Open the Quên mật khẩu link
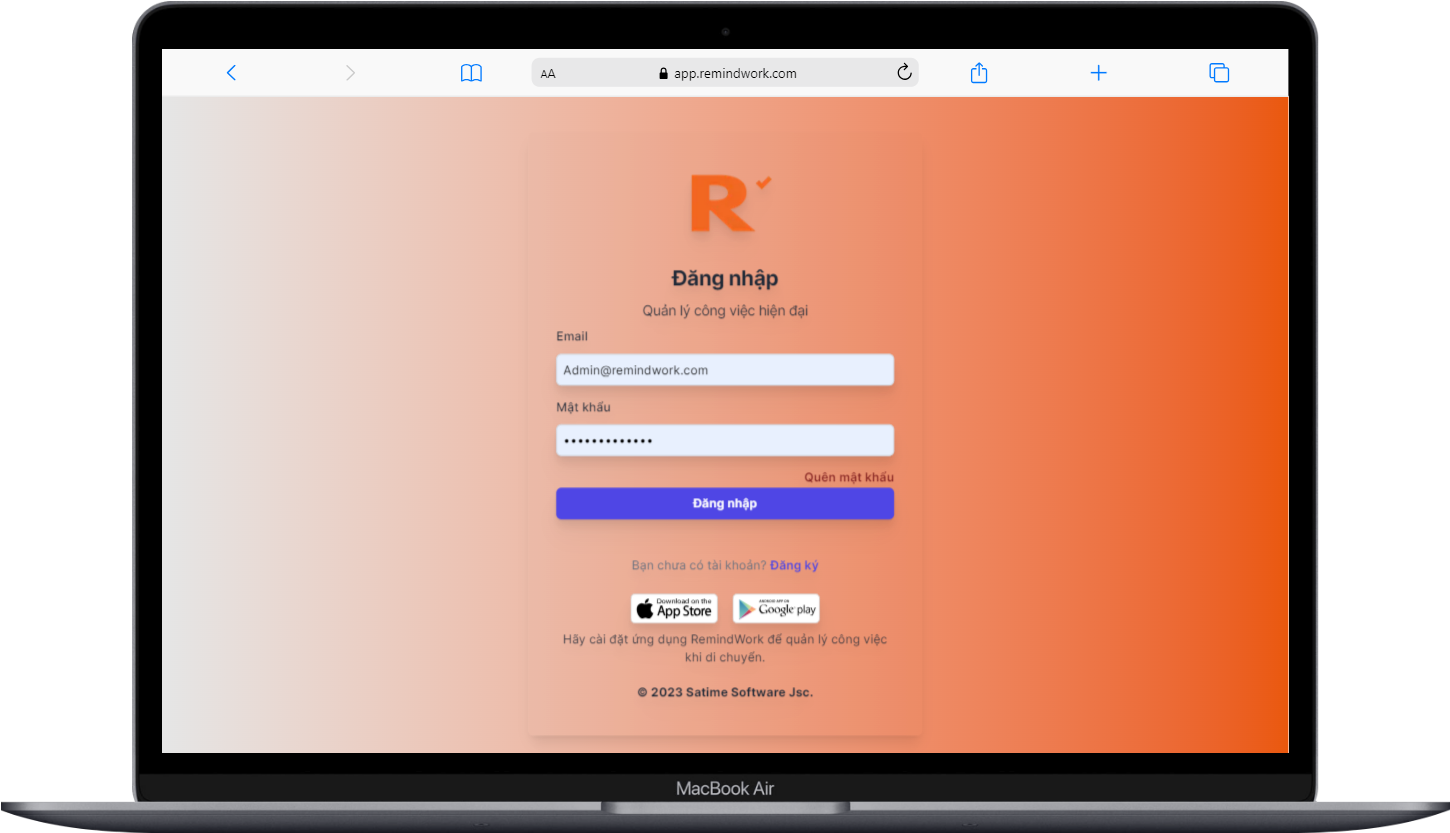This screenshot has height=833, width=1450. tap(847, 477)
